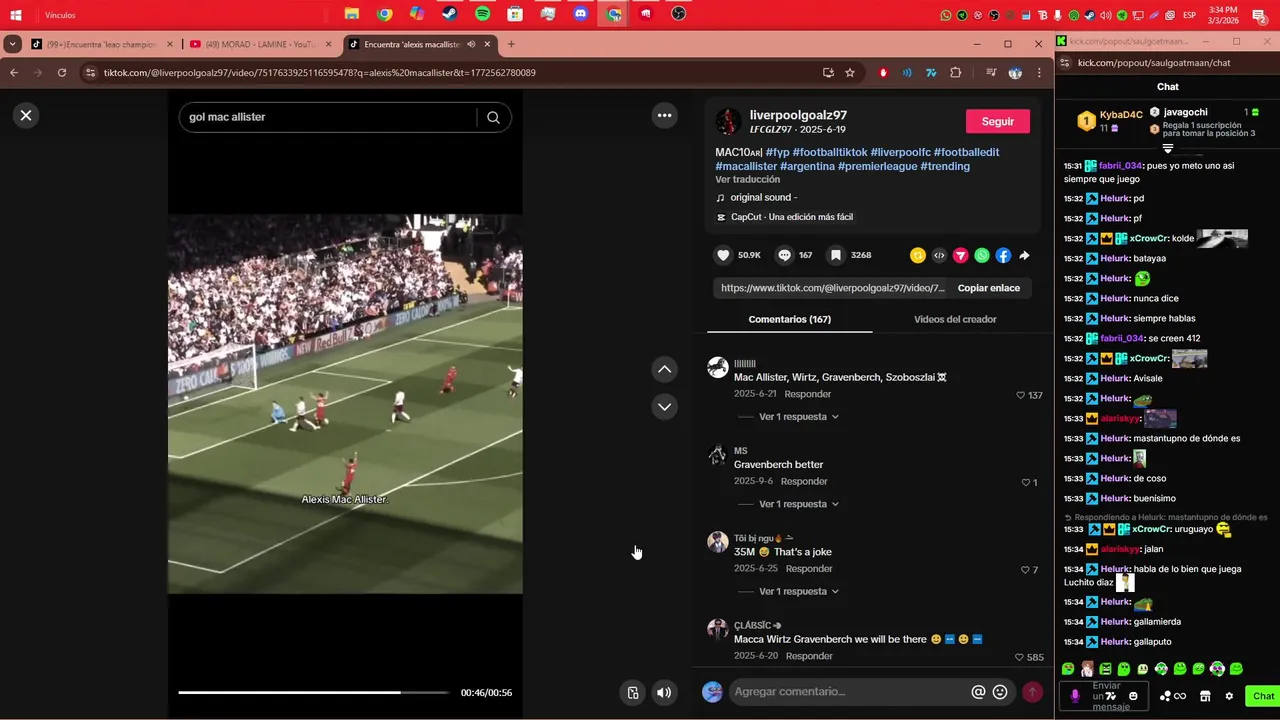This screenshot has height=720, width=1280.
Task: Open Spotify from the taskbar
Action: pyautogui.click(x=483, y=14)
